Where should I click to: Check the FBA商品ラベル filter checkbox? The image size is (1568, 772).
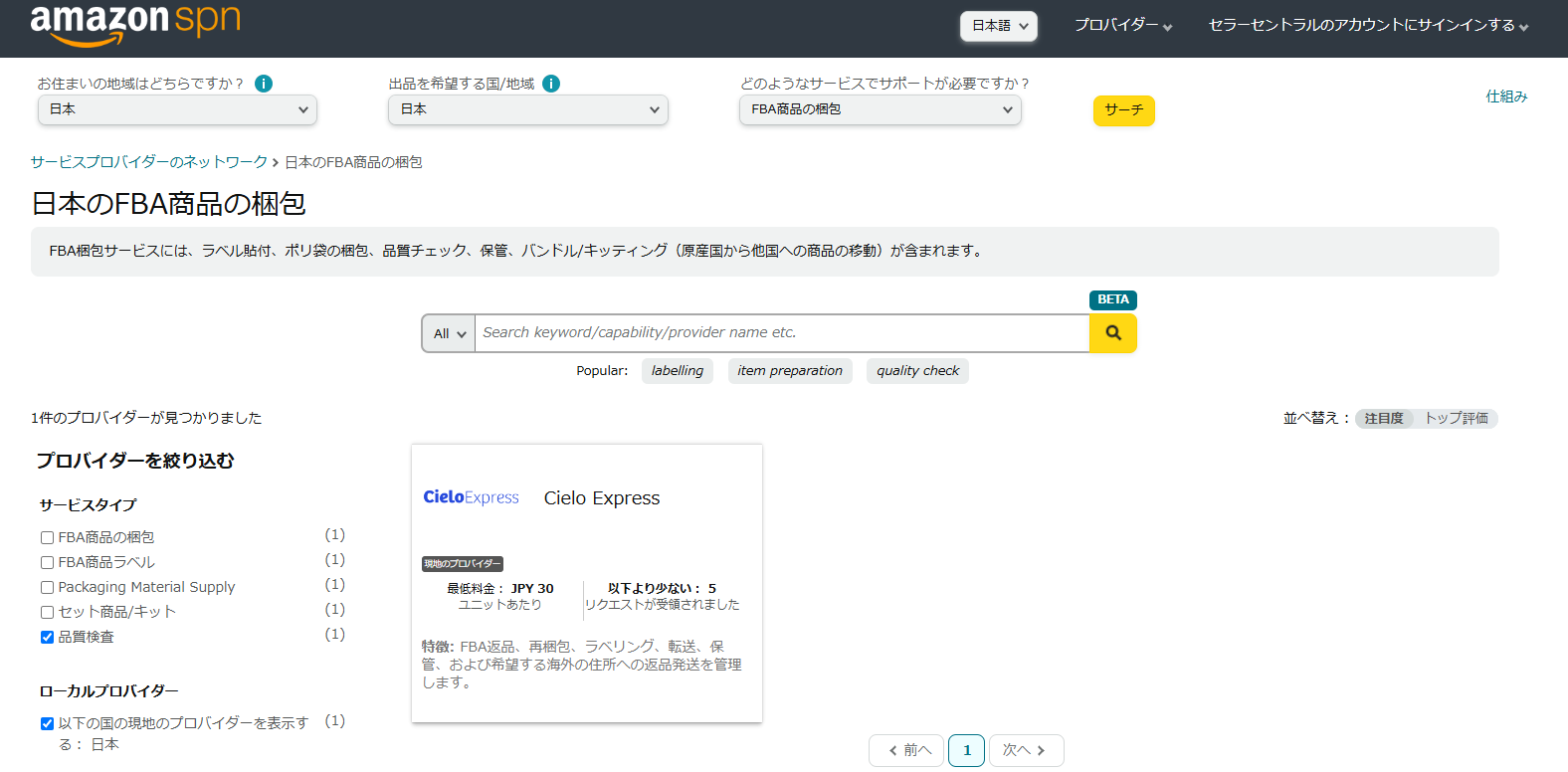click(x=47, y=563)
